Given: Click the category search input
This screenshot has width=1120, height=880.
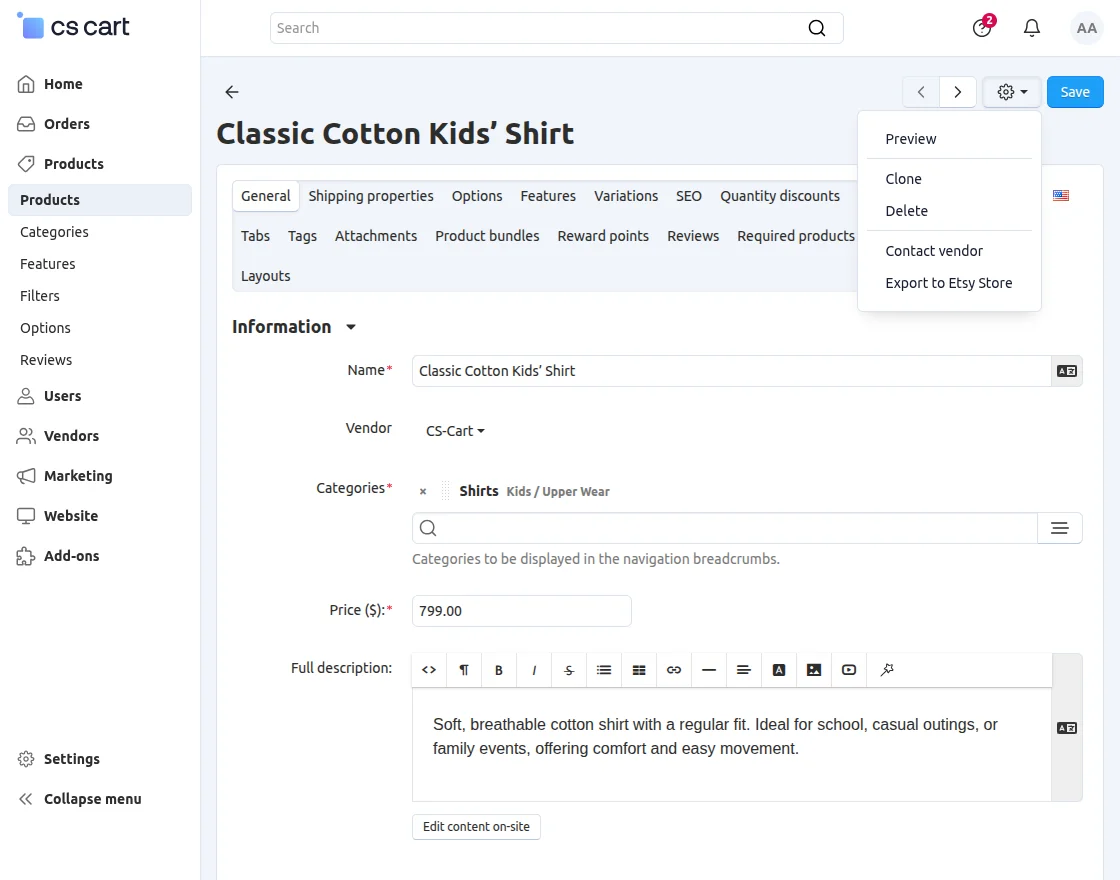Looking at the screenshot, I should tap(725, 528).
